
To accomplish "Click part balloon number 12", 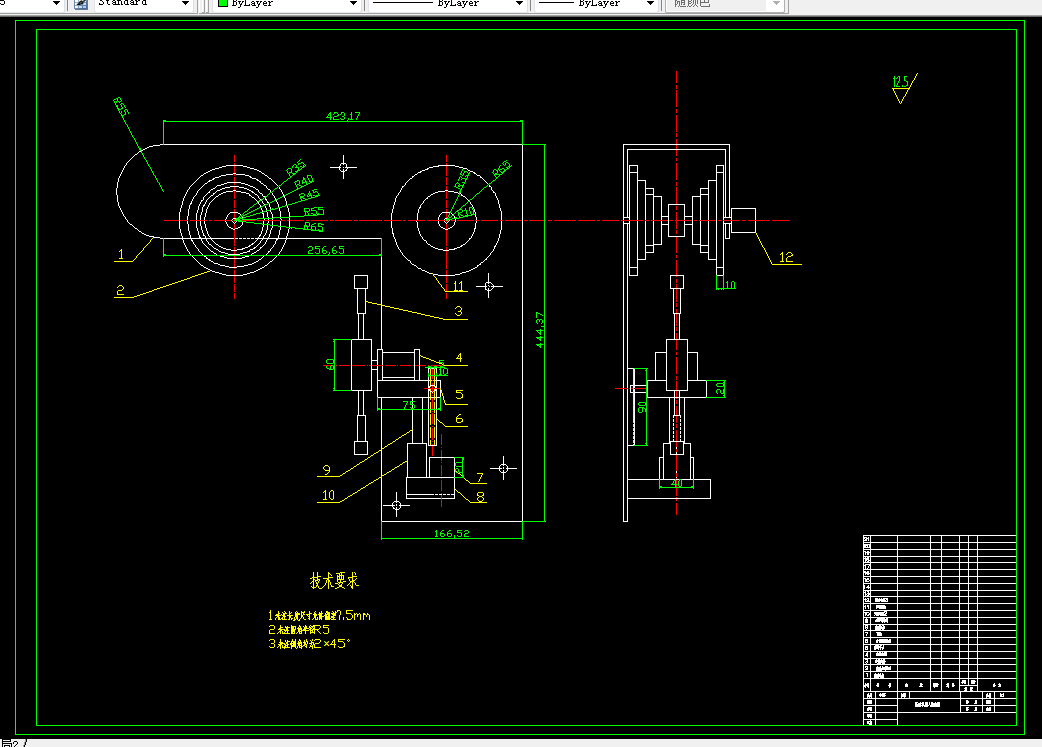I will tap(786, 257).
